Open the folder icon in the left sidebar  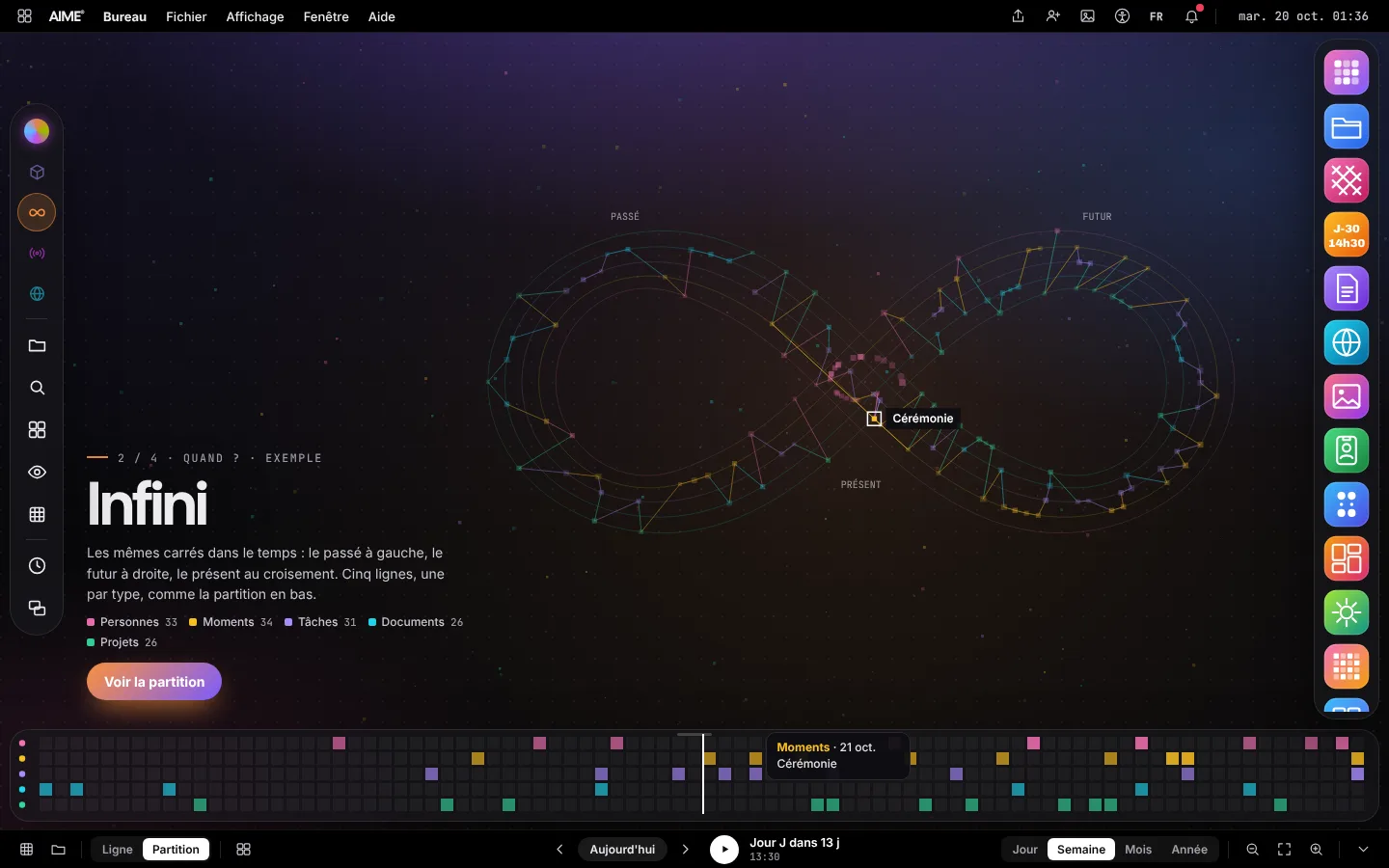37,345
